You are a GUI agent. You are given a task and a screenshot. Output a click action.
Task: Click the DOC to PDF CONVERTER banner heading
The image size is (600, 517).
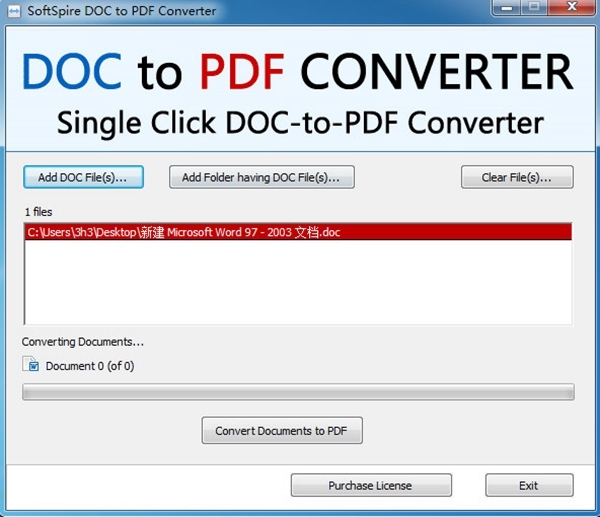pyautogui.click(x=298, y=72)
